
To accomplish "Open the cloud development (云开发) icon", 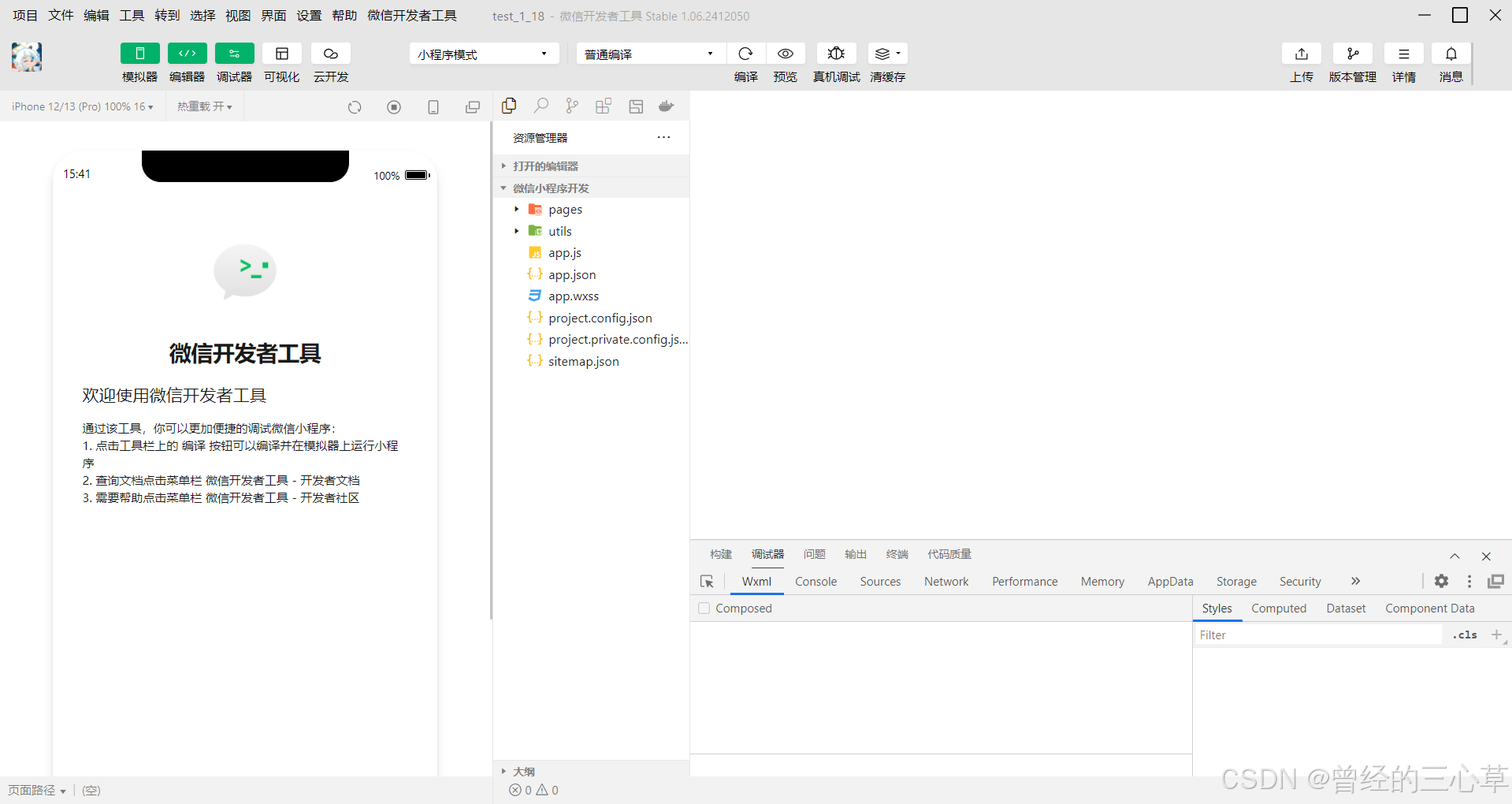I will [331, 54].
